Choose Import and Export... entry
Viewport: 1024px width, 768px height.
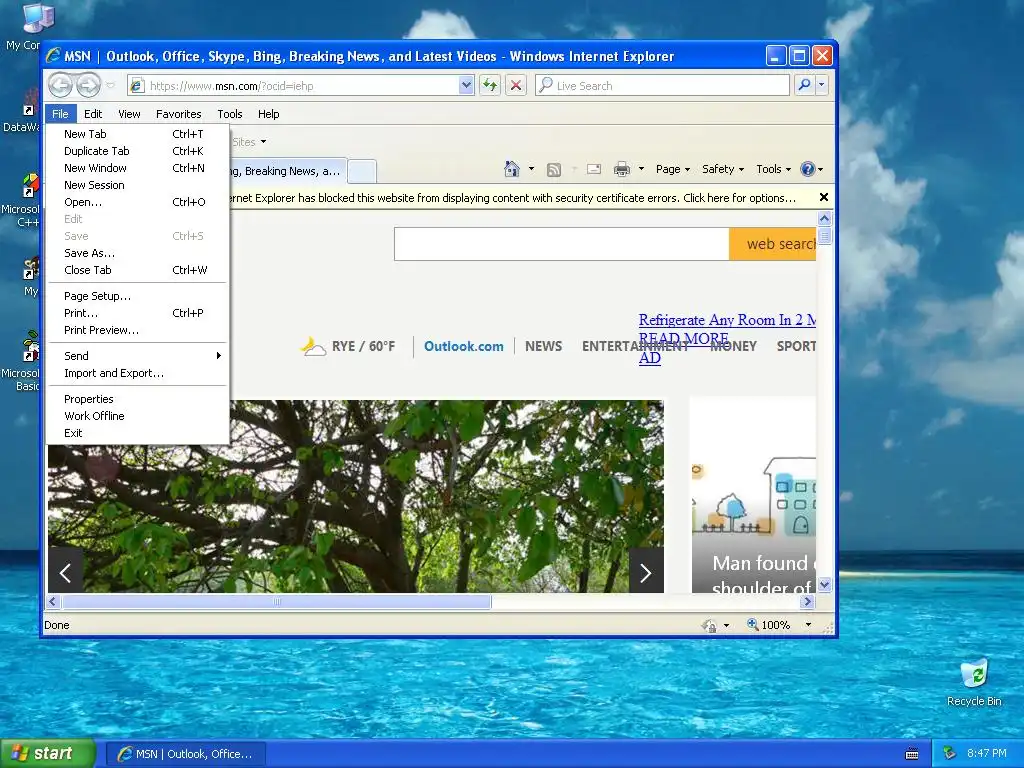point(138,373)
